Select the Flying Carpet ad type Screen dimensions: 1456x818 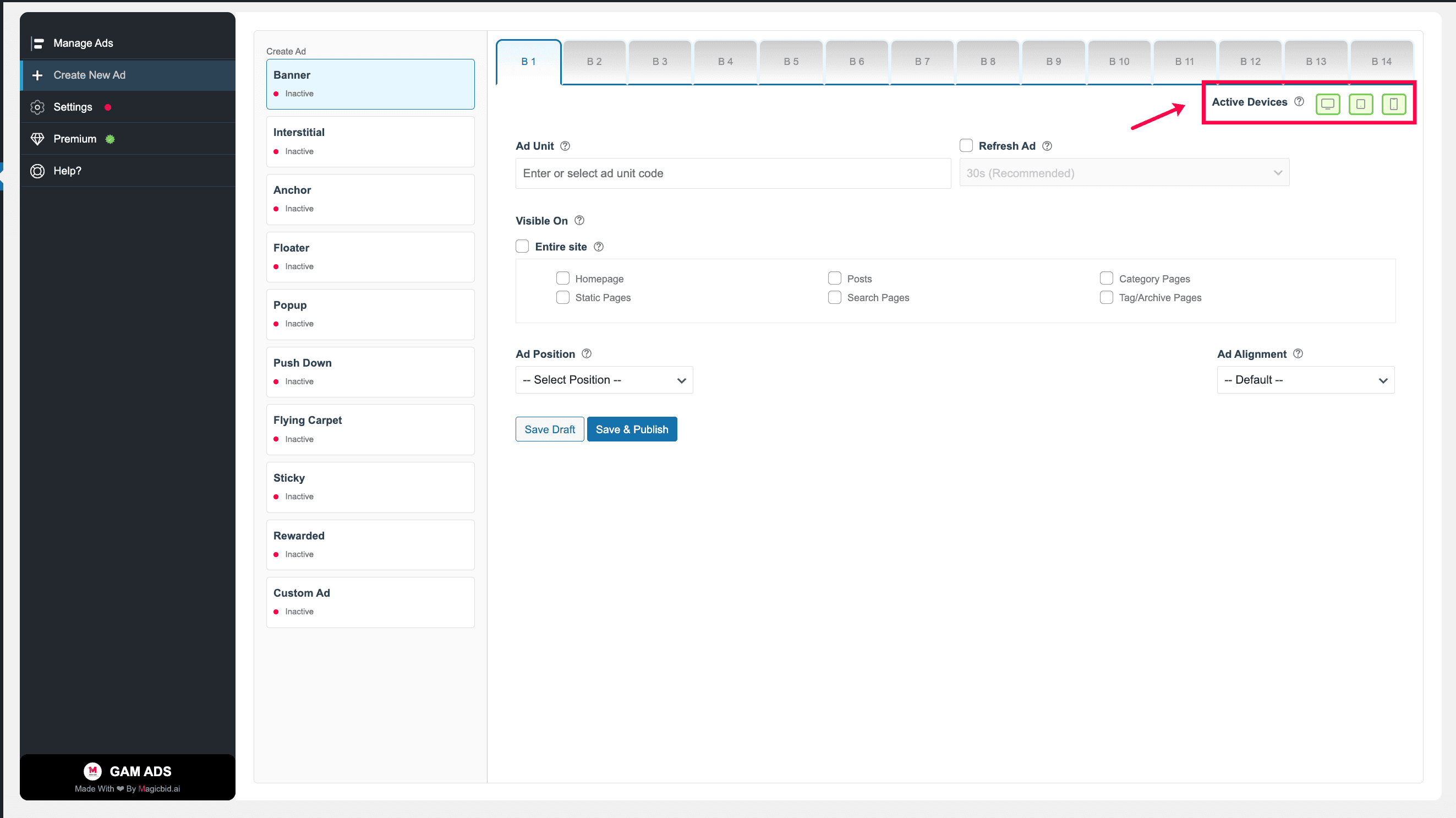click(370, 429)
